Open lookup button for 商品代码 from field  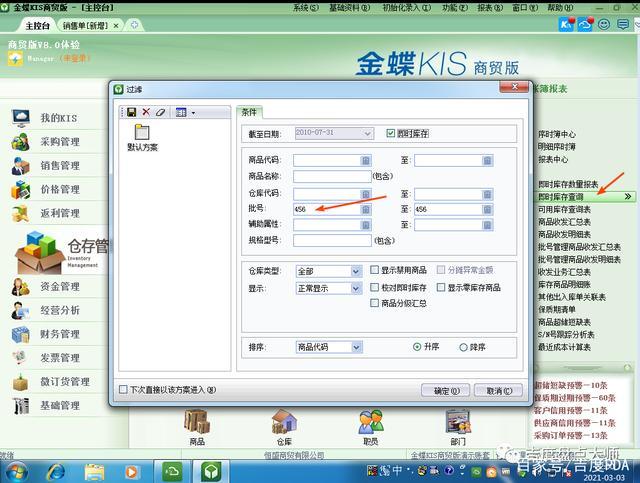click(366, 160)
